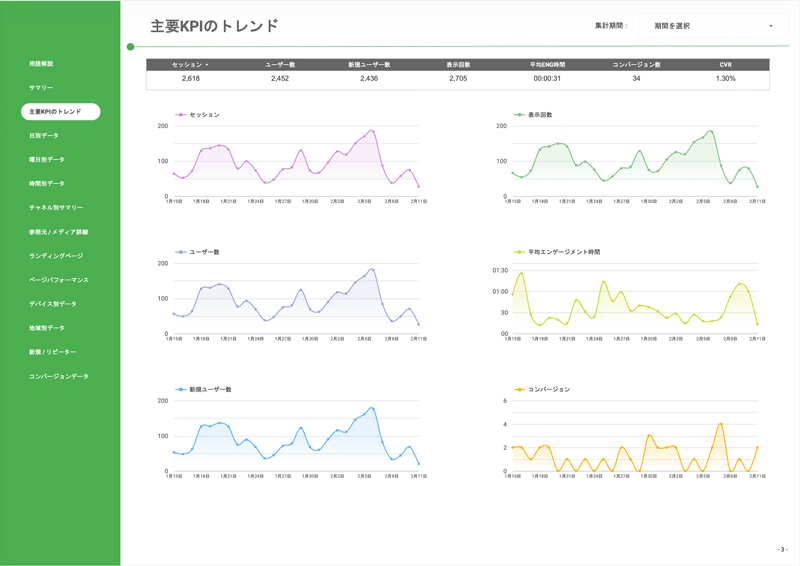
Task: Go to 日別データ page
Action: point(44,136)
